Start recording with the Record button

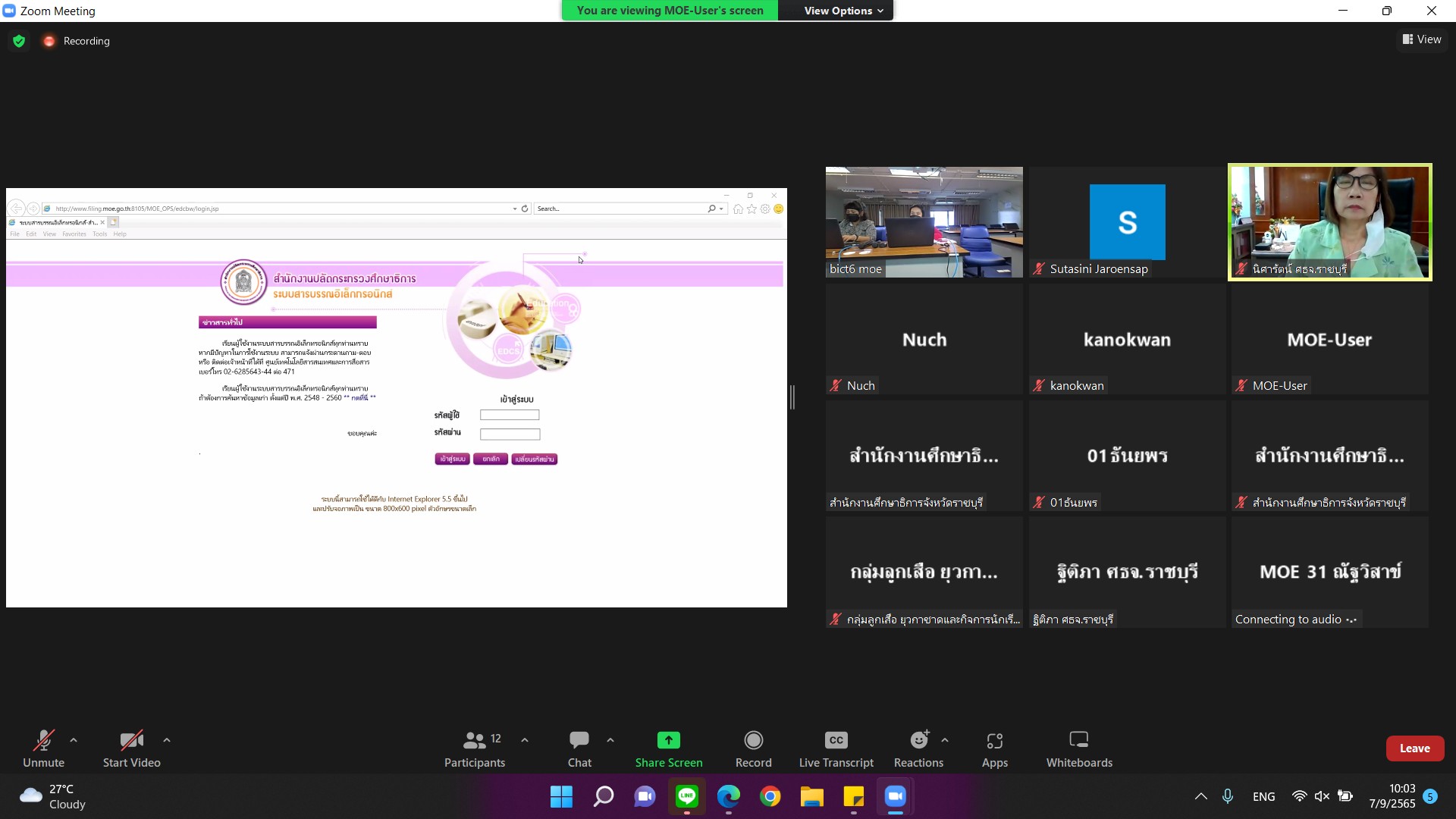[754, 748]
